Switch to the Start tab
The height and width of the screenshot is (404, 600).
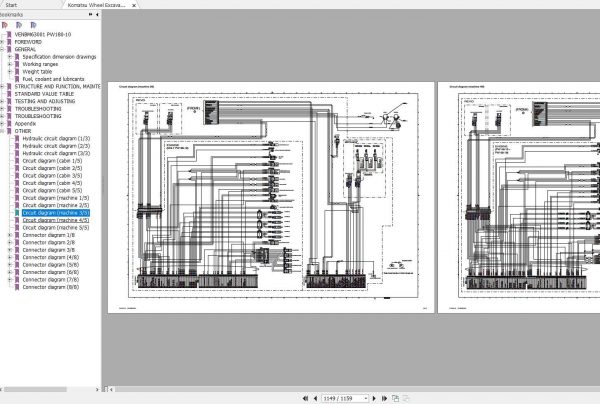pyautogui.click(x=11, y=5)
